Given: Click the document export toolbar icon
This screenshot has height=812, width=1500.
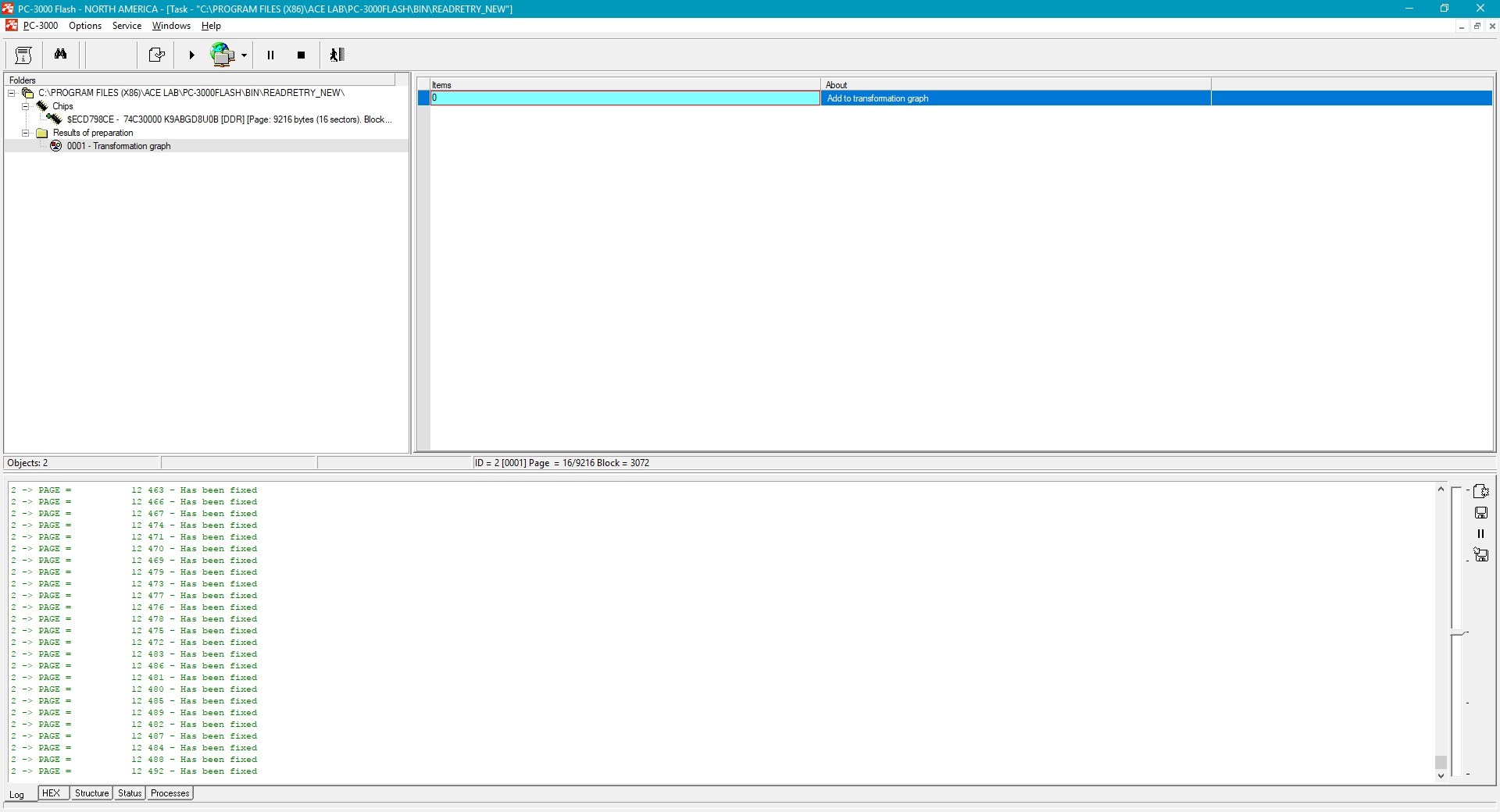Looking at the screenshot, I should 156,55.
